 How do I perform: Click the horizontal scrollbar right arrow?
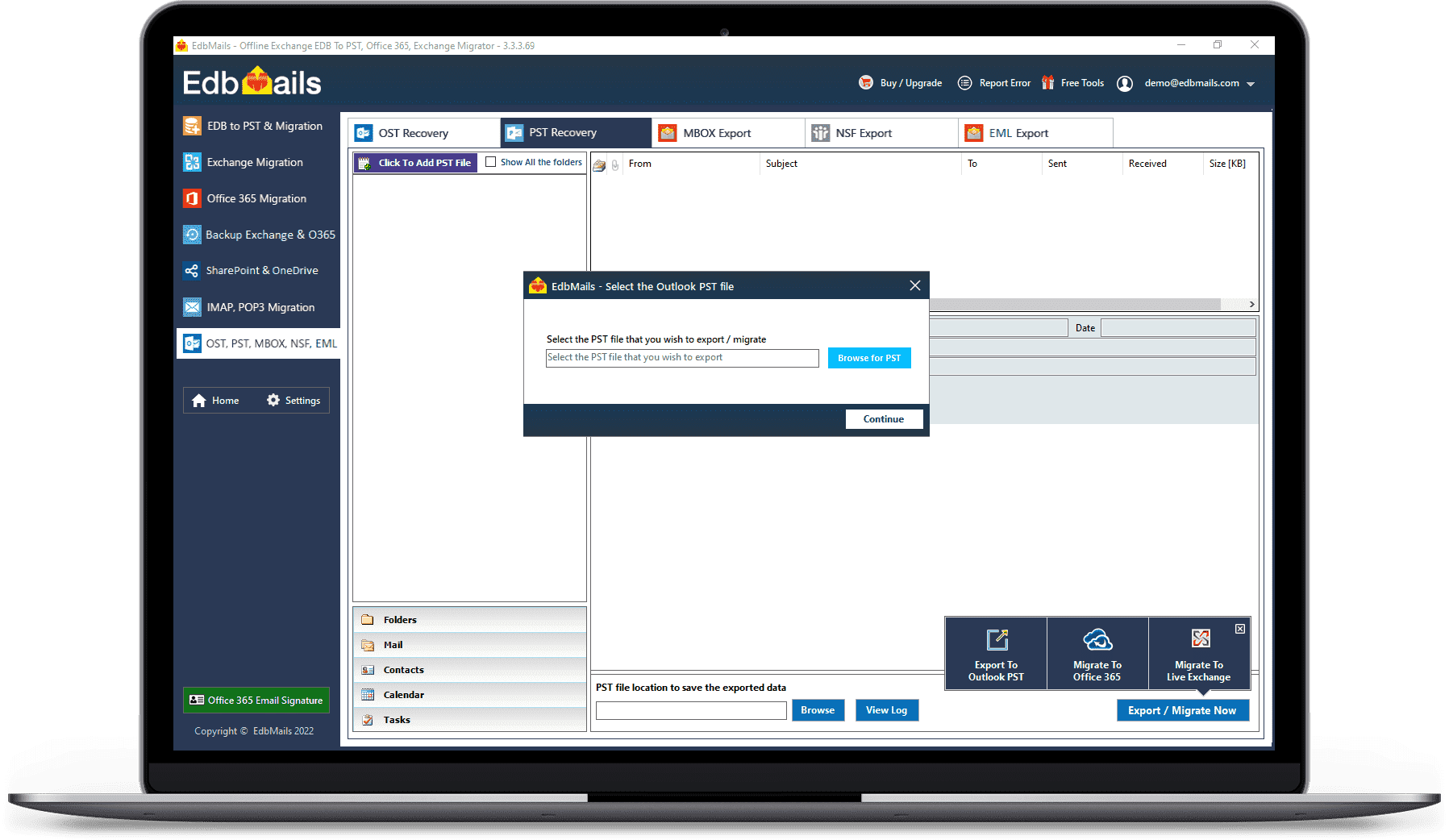point(1251,305)
